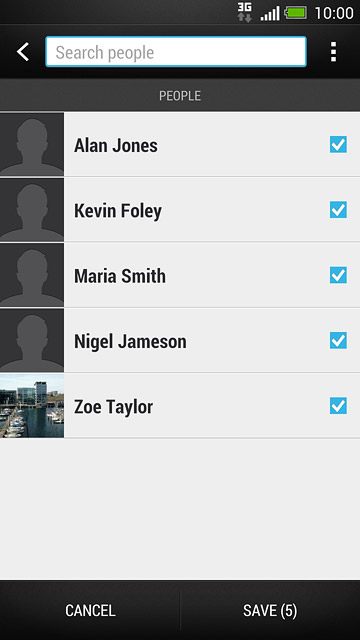Deselect Maria Smith's checkbox

tap(338, 275)
